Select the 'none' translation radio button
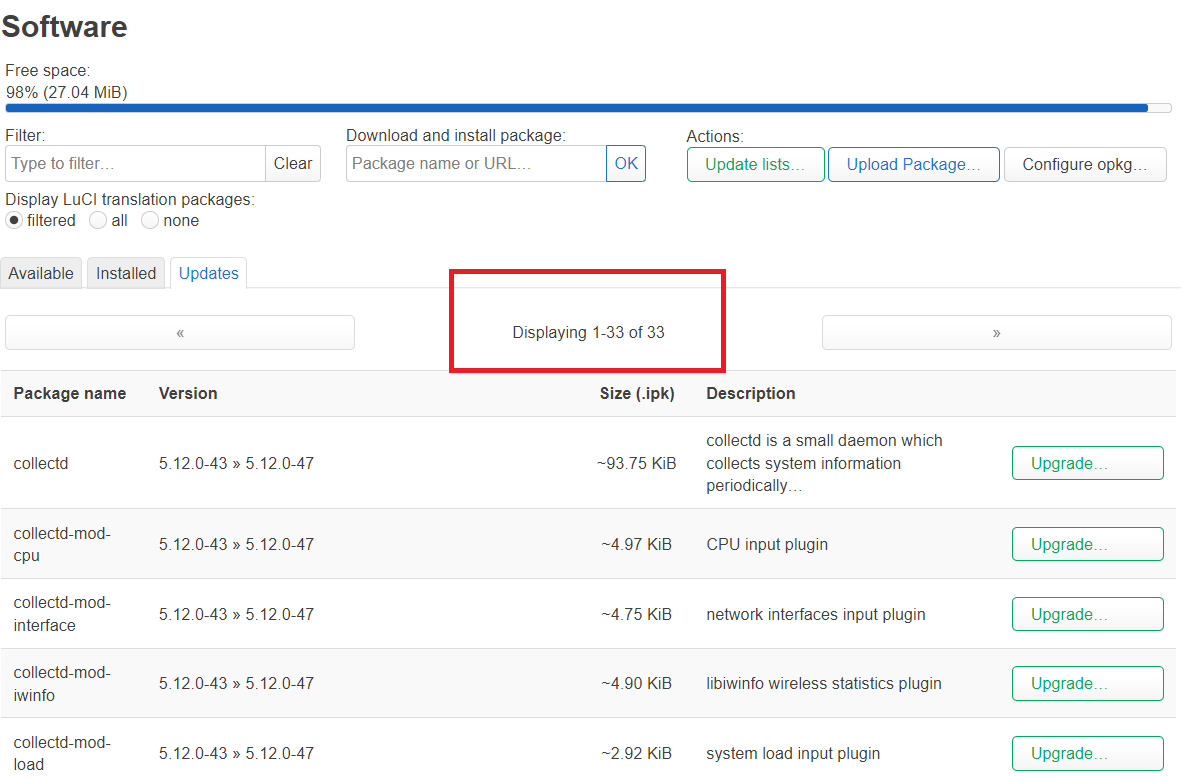The width and height of the screenshot is (1182, 783). pos(150,220)
